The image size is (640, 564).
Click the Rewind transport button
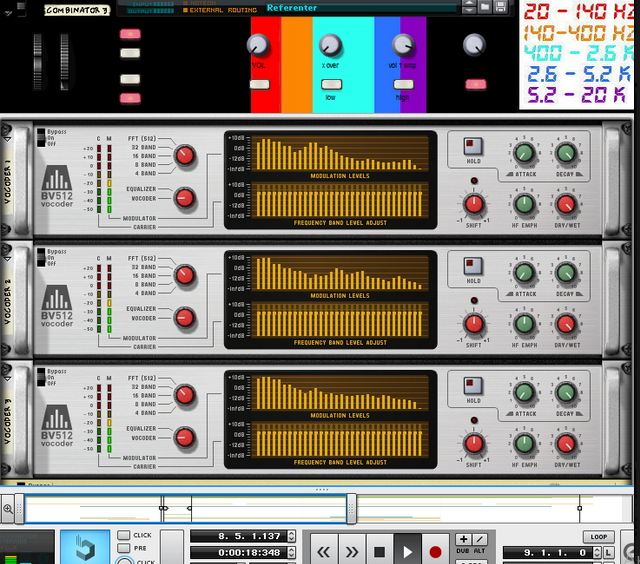(x=324, y=552)
